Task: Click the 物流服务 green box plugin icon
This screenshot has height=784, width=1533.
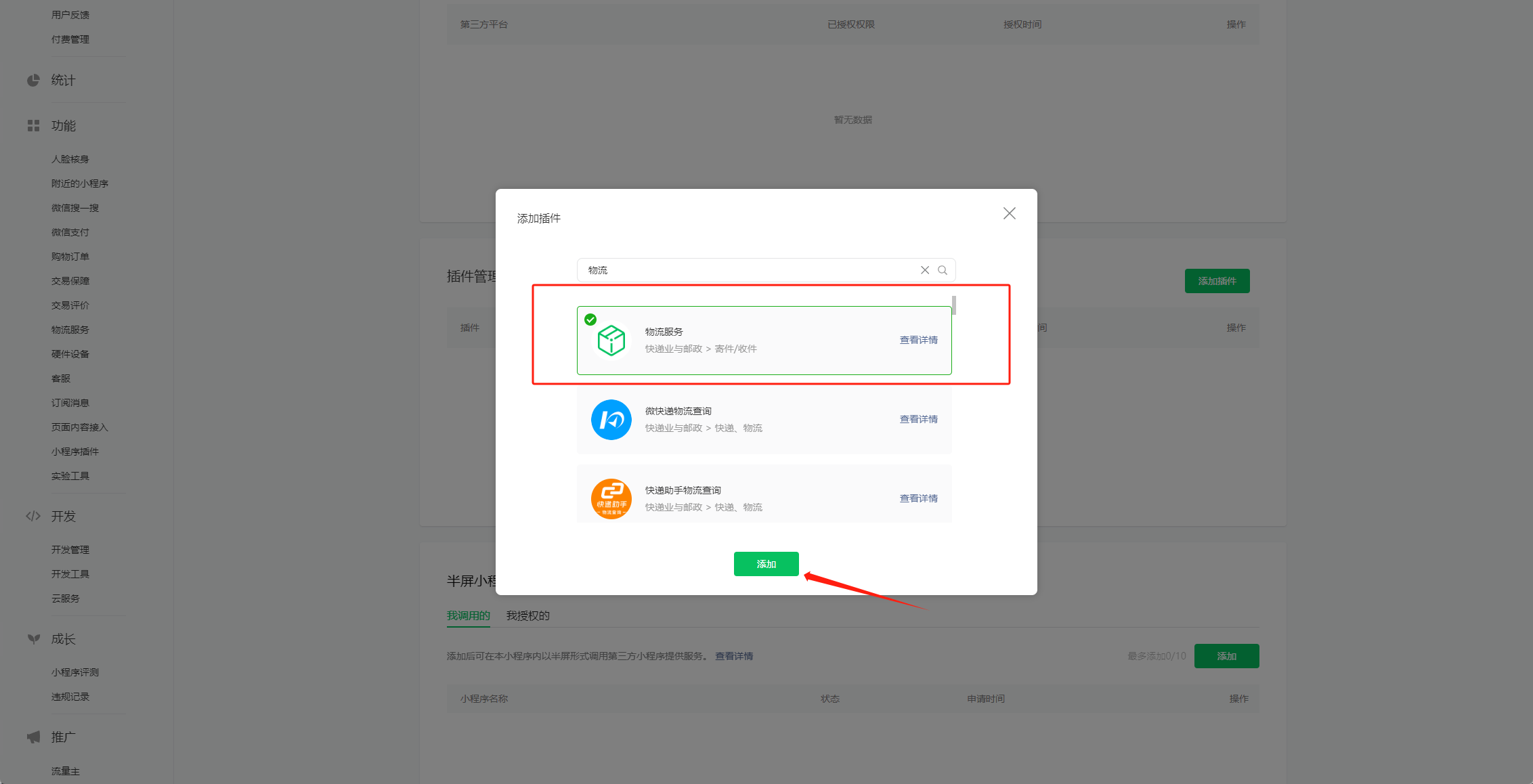Action: pos(611,340)
